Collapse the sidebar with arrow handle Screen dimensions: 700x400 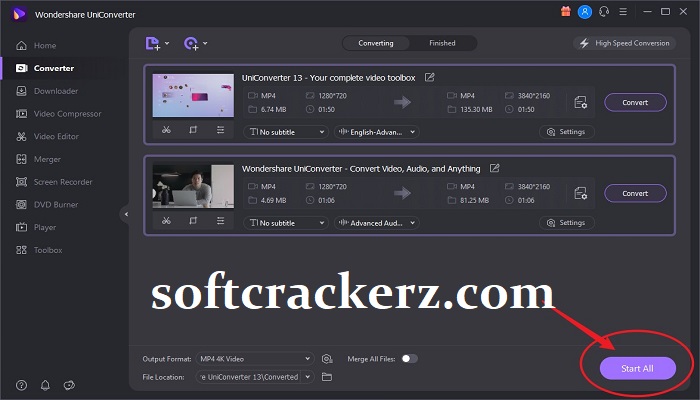[126, 214]
